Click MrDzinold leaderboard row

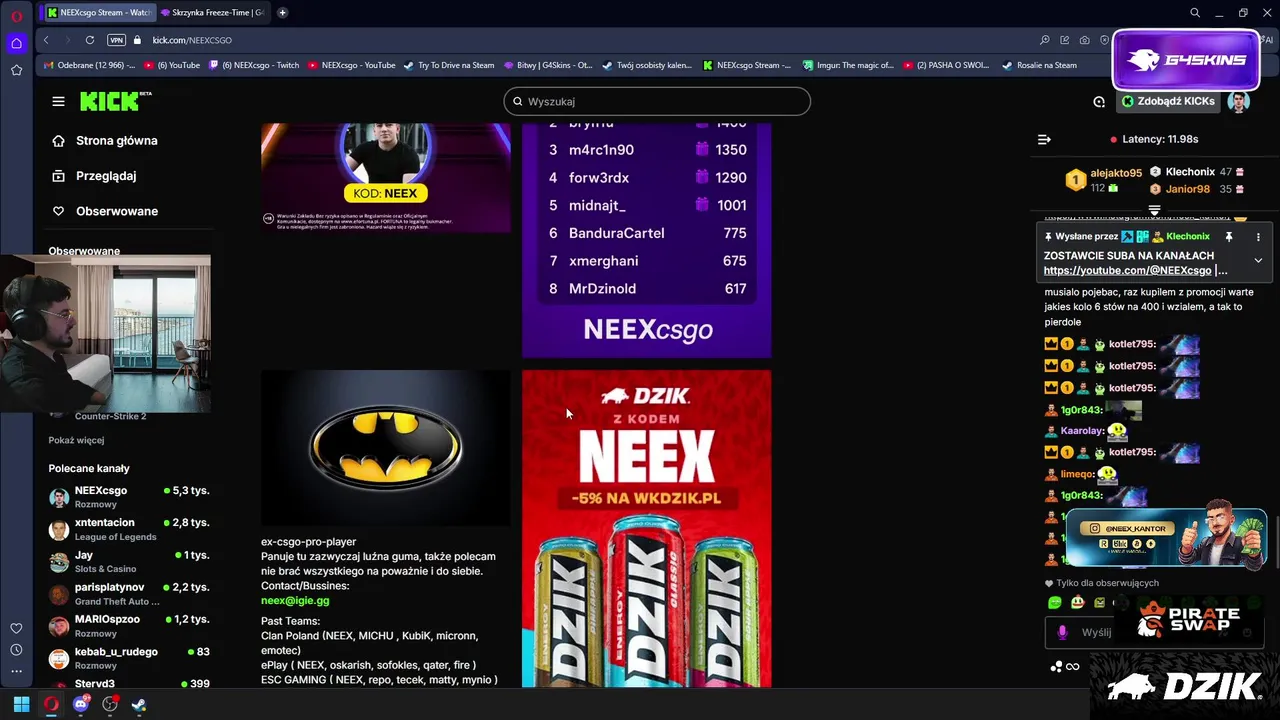[x=647, y=289]
